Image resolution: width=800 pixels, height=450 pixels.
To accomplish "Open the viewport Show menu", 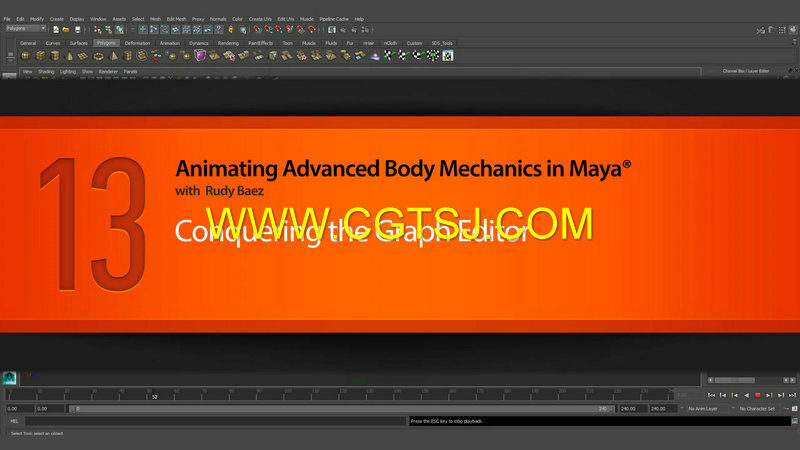I will [x=87, y=71].
